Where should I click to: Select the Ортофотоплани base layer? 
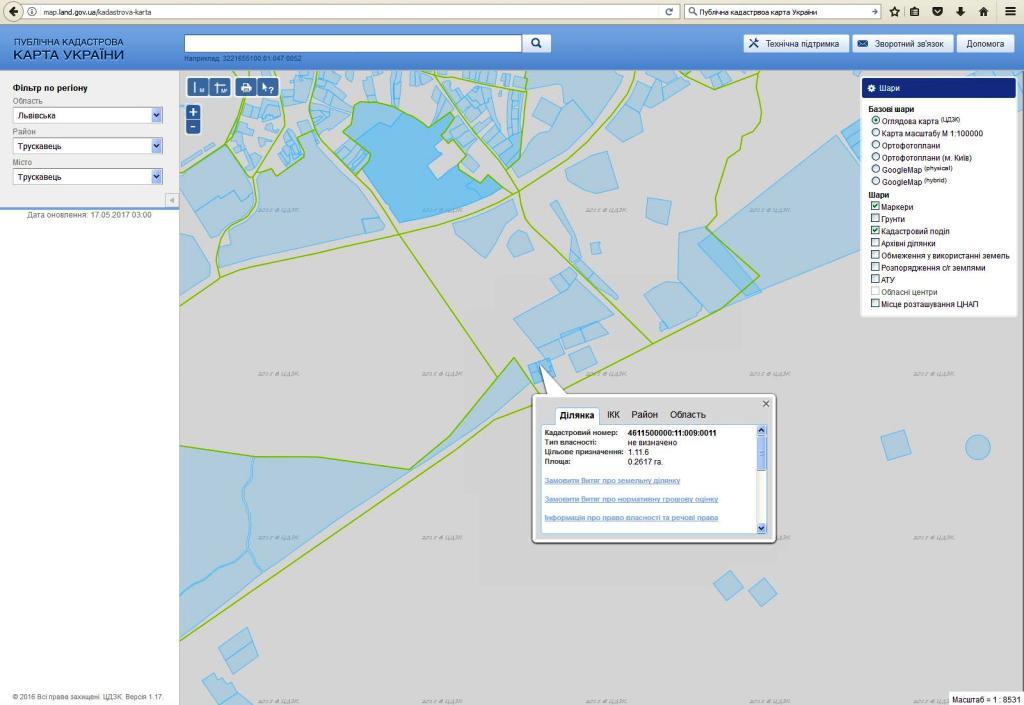[876, 145]
